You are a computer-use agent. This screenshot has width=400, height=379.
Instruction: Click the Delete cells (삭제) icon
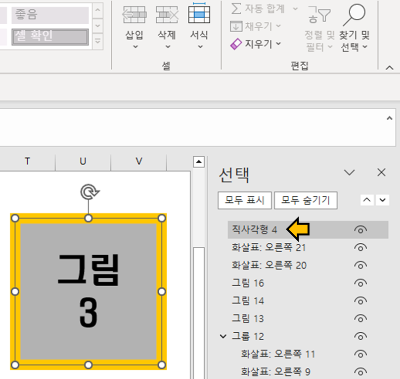coord(167,15)
